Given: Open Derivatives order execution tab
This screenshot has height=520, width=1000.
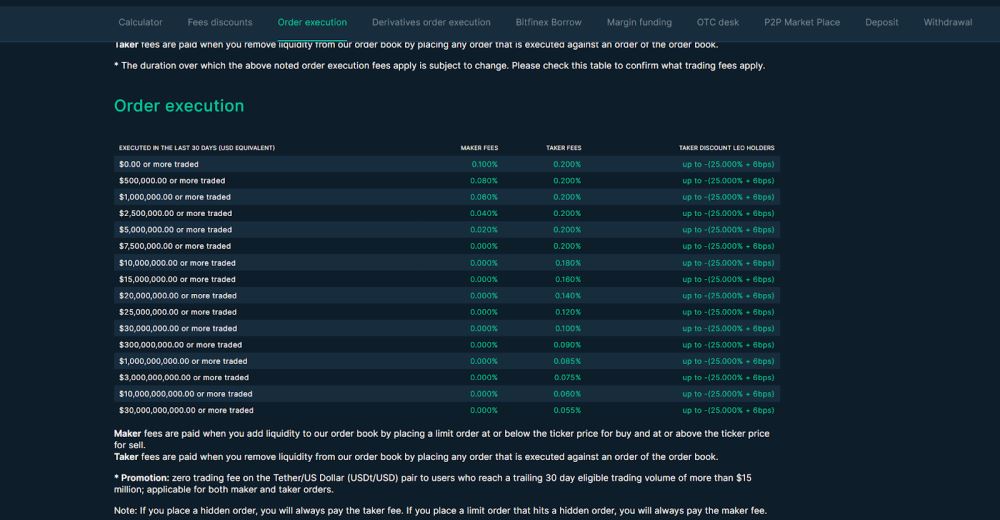Looking at the screenshot, I should coord(431,22).
